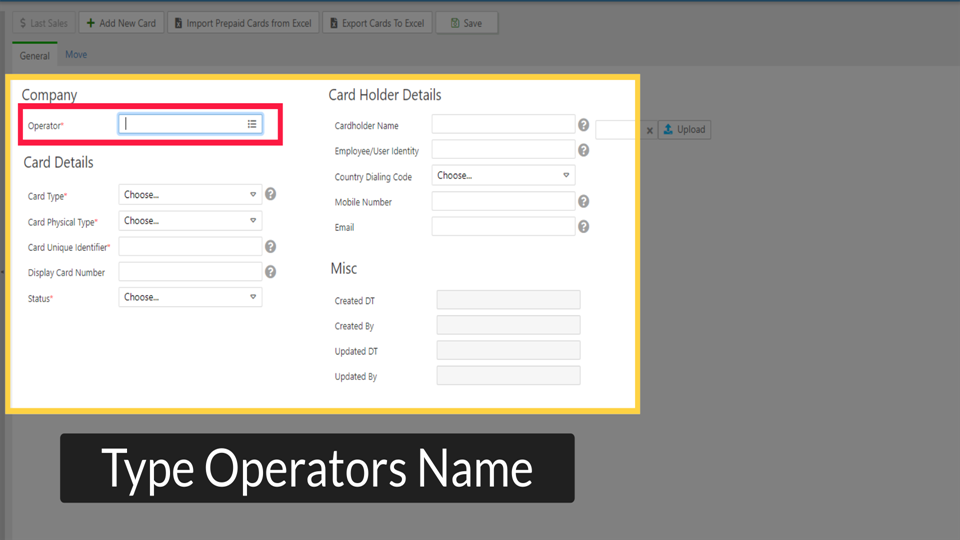Click the Updated DT field
The width and height of the screenshot is (960, 540).
pyautogui.click(x=508, y=350)
